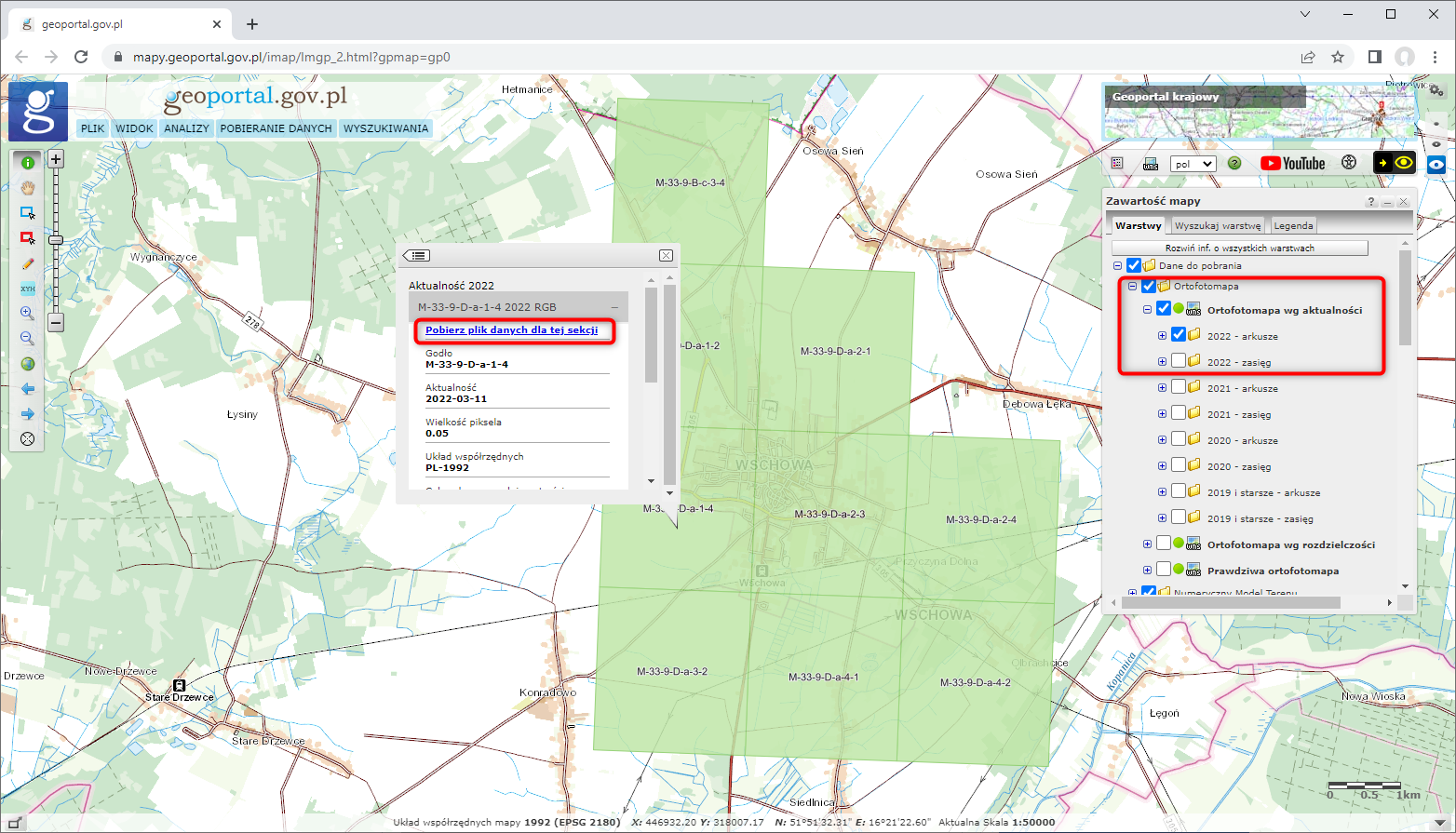Open the green help question icon
Screen dimensions: 1456x833
(x=1234, y=164)
